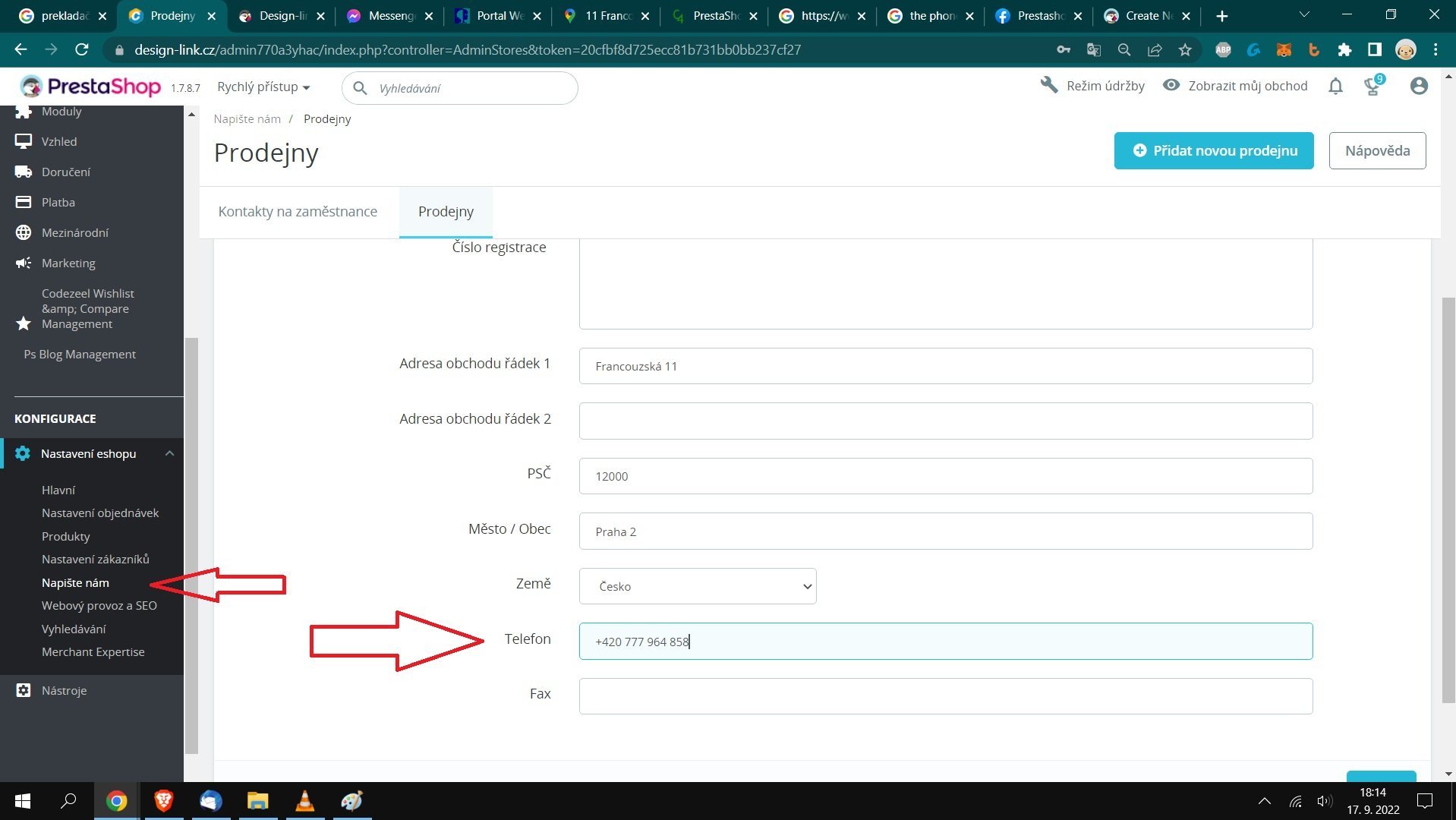Open the Chrome extensions puzzle icon
Image resolution: width=1456 pixels, height=820 pixels.
coord(1344,49)
